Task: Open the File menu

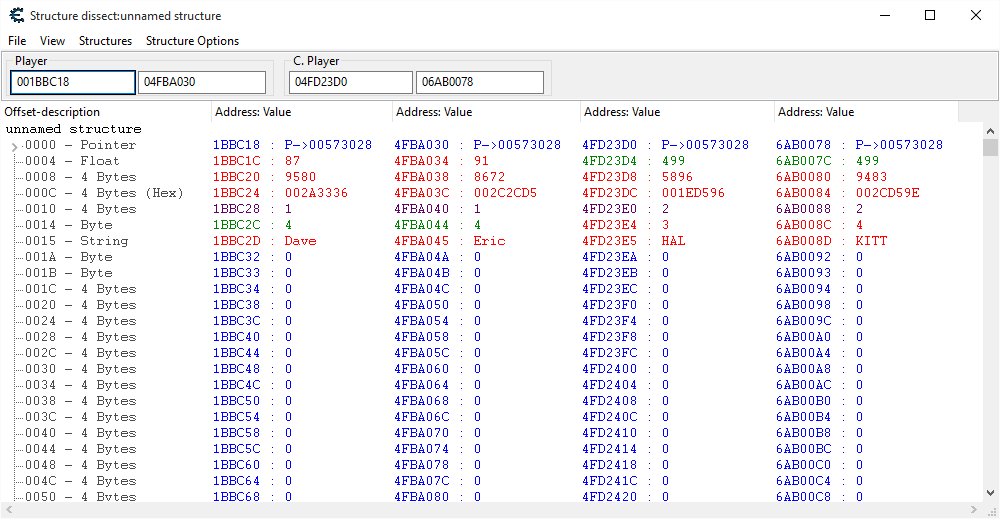Action: [x=17, y=41]
